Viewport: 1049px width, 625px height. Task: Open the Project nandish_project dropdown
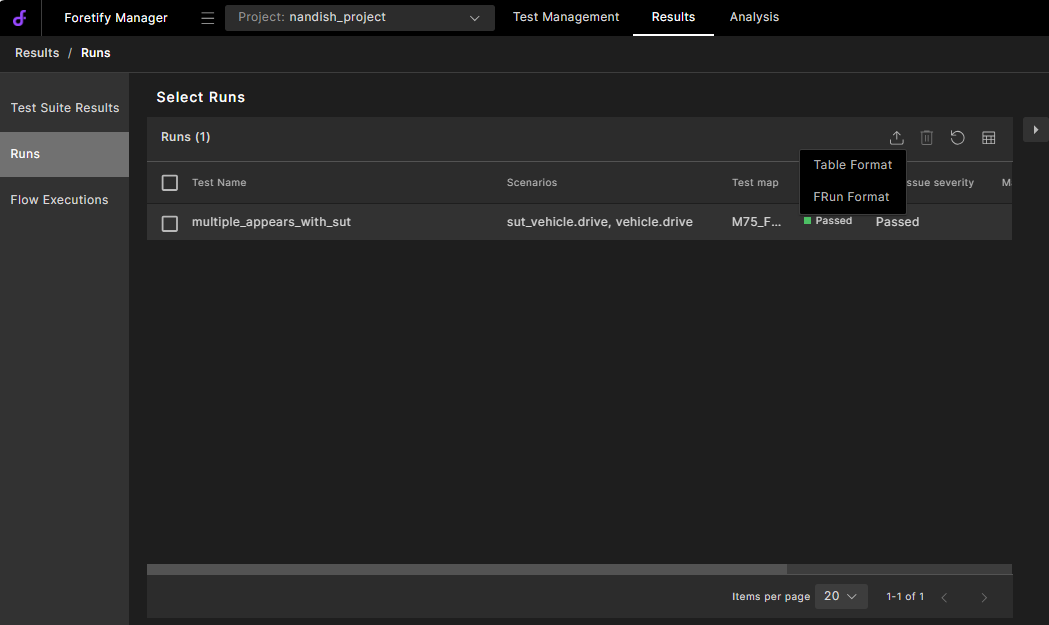[x=359, y=18]
